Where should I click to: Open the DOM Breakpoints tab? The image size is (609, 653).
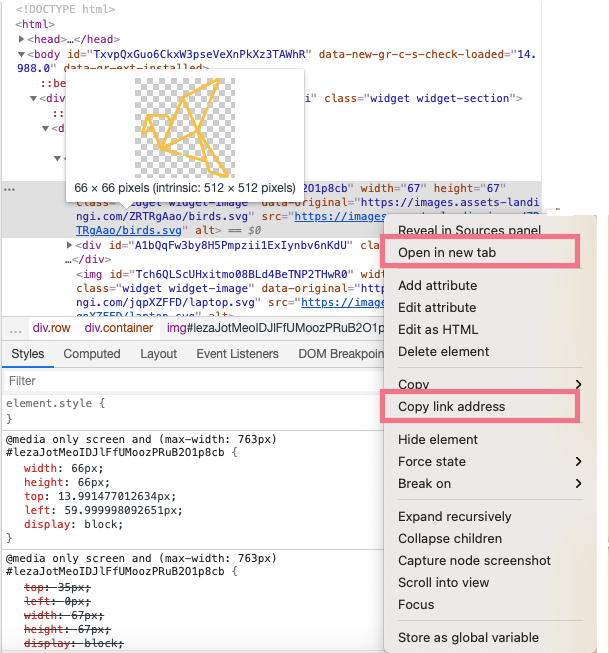pyautogui.click(x=341, y=354)
